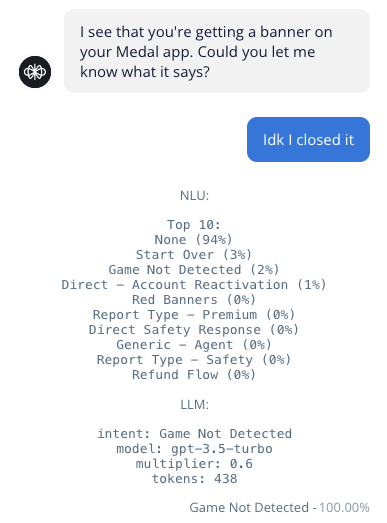Click the 'model: gpt-3.5-turbo' line
The width and height of the screenshot is (387, 523).
click(x=195, y=449)
